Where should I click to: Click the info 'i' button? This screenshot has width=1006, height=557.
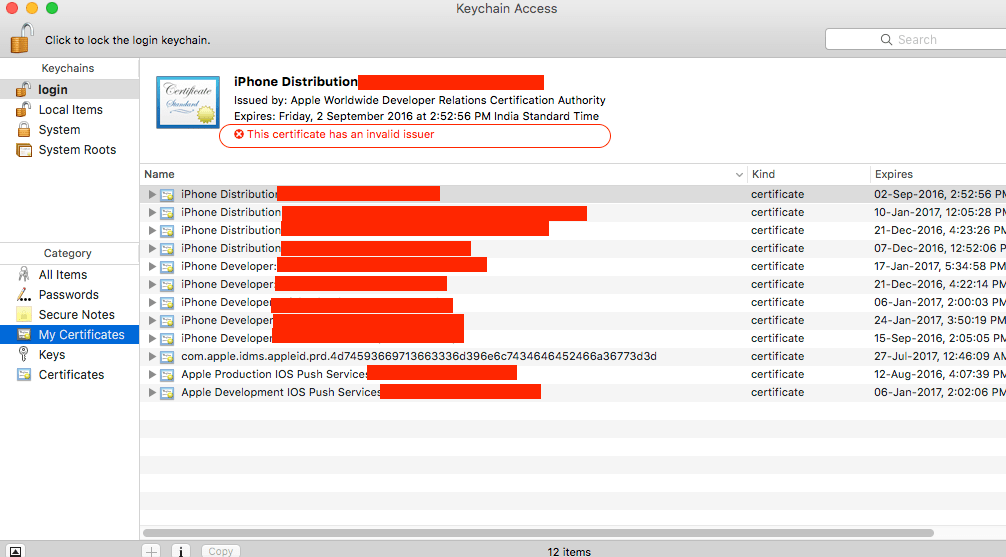point(181,551)
